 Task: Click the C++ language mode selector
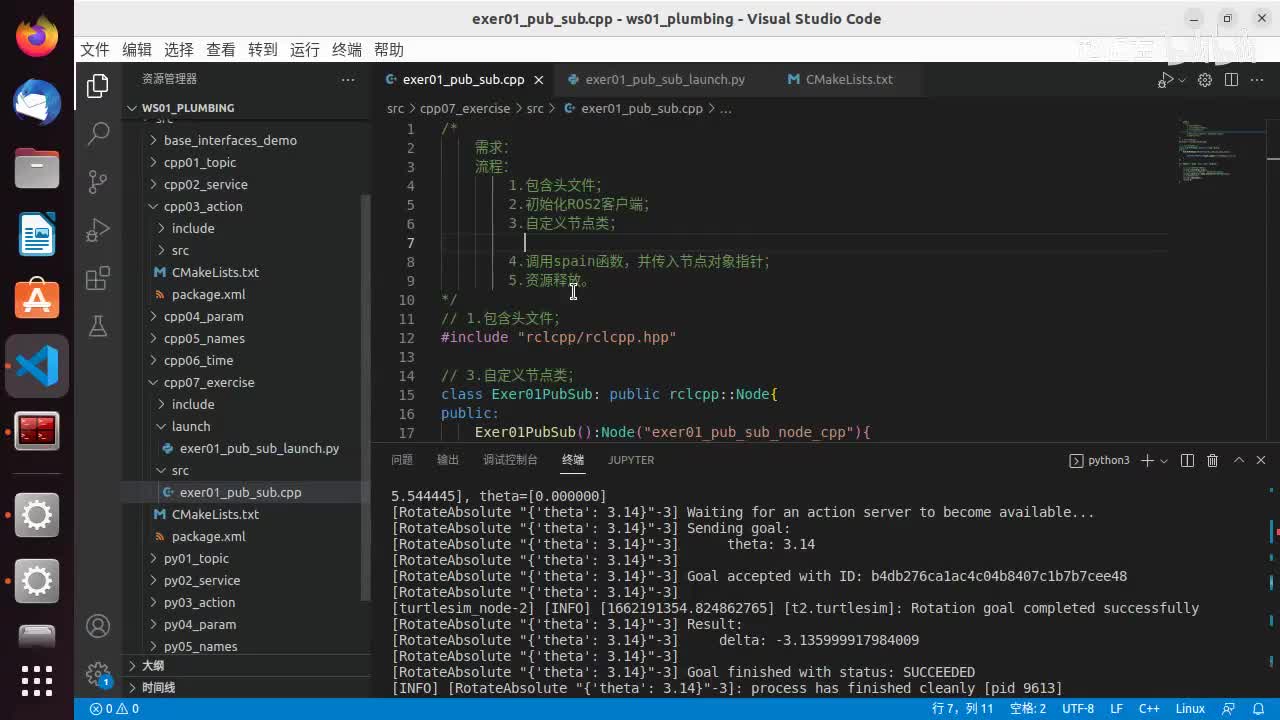tap(1149, 709)
